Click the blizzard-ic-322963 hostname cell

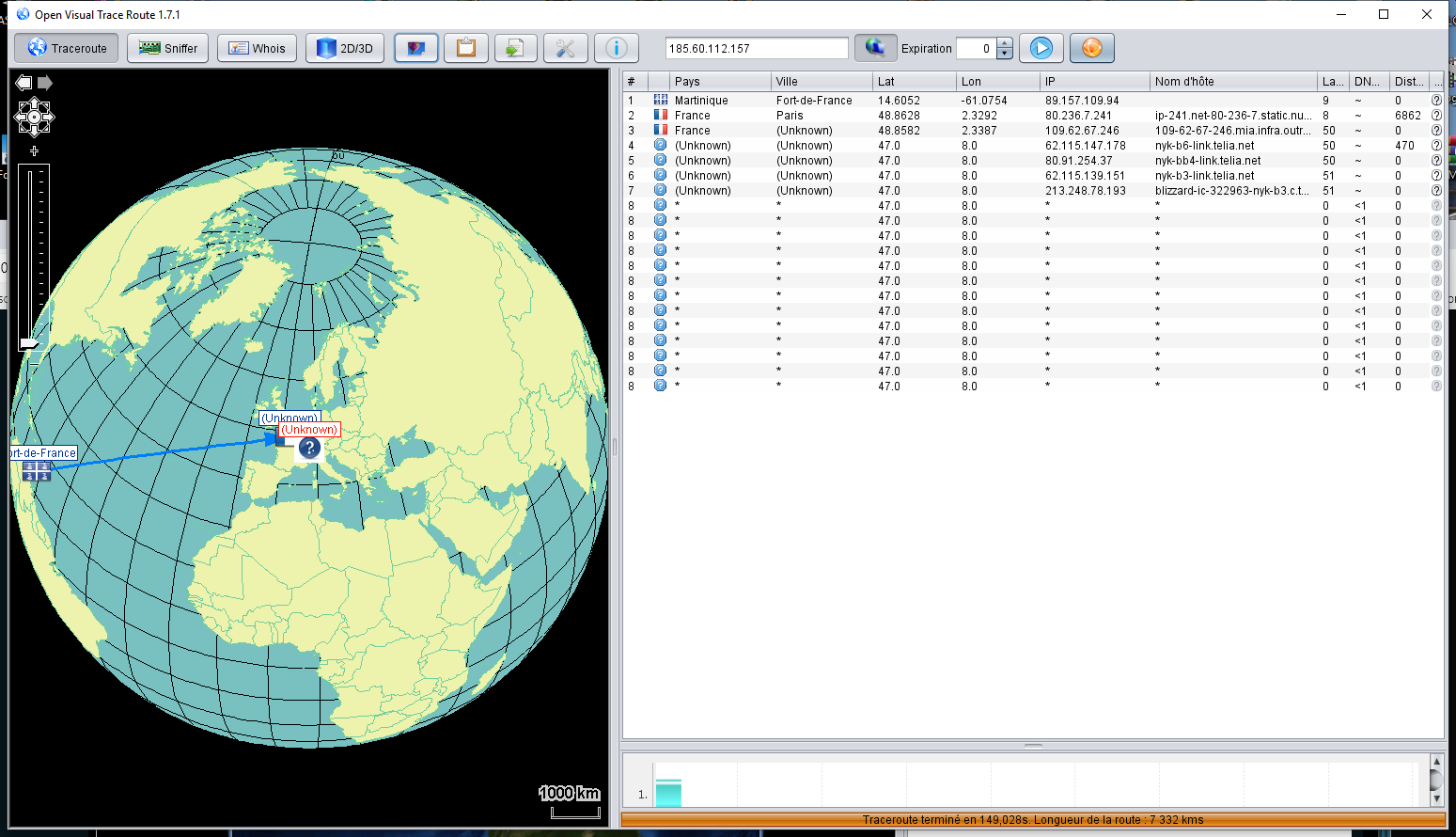pyautogui.click(x=1232, y=191)
